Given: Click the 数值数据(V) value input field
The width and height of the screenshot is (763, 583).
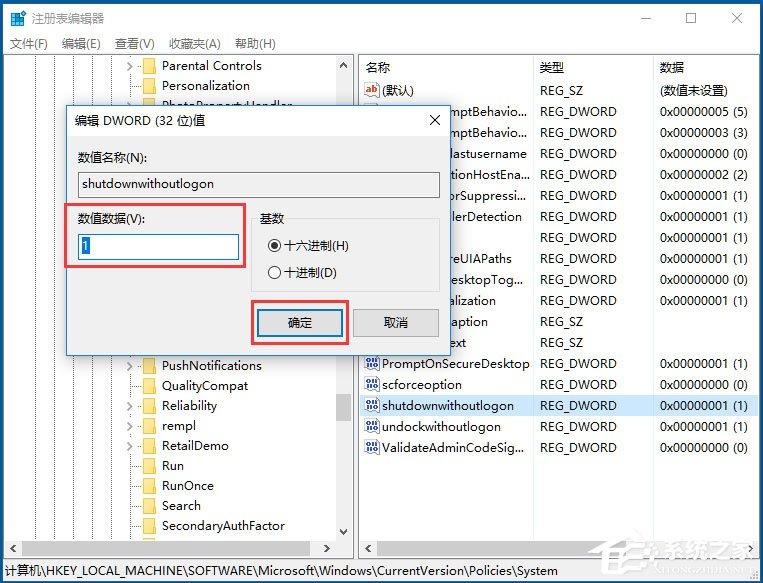Looking at the screenshot, I should tap(158, 247).
